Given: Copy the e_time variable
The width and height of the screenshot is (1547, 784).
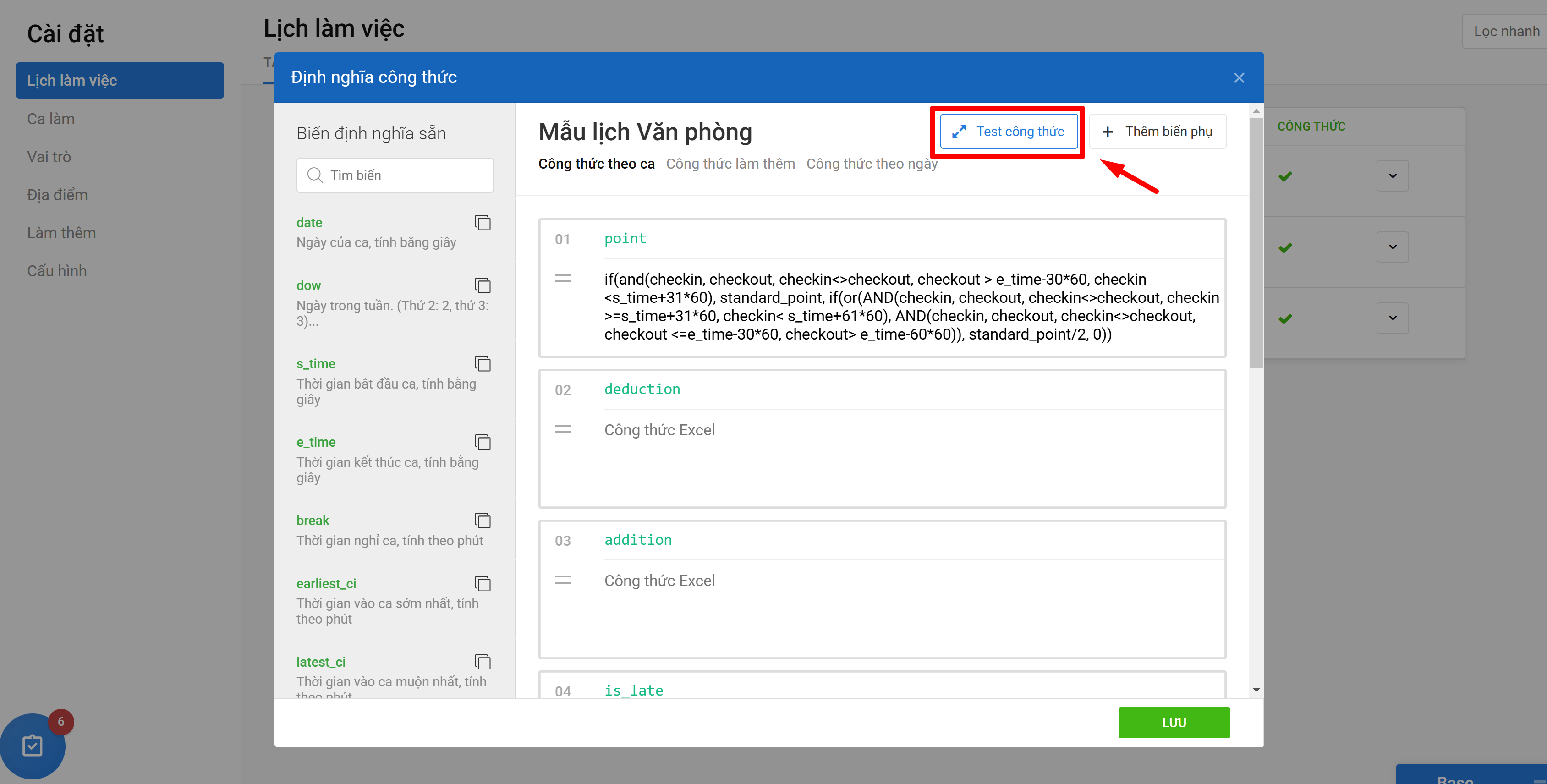Looking at the screenshot, I should click(483, 443).
